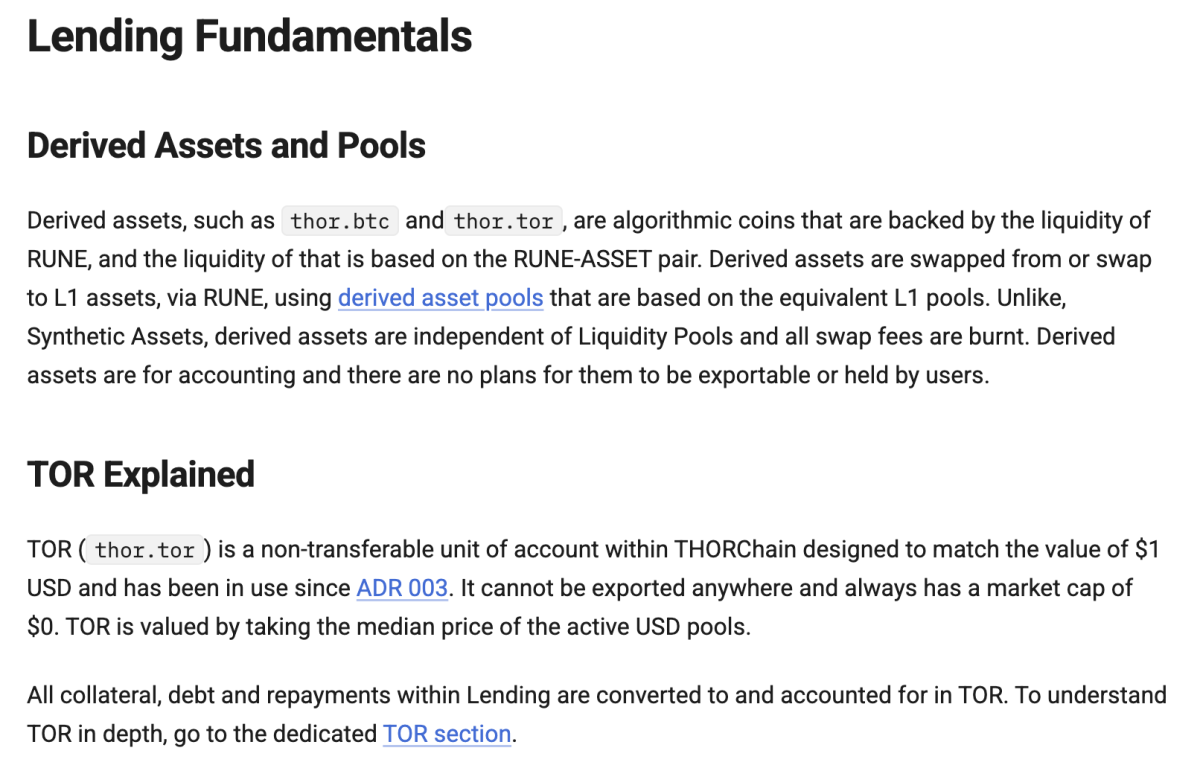Click the thor.btc inline code snippet
The image size is (1200, 768).
pos(340,220)
